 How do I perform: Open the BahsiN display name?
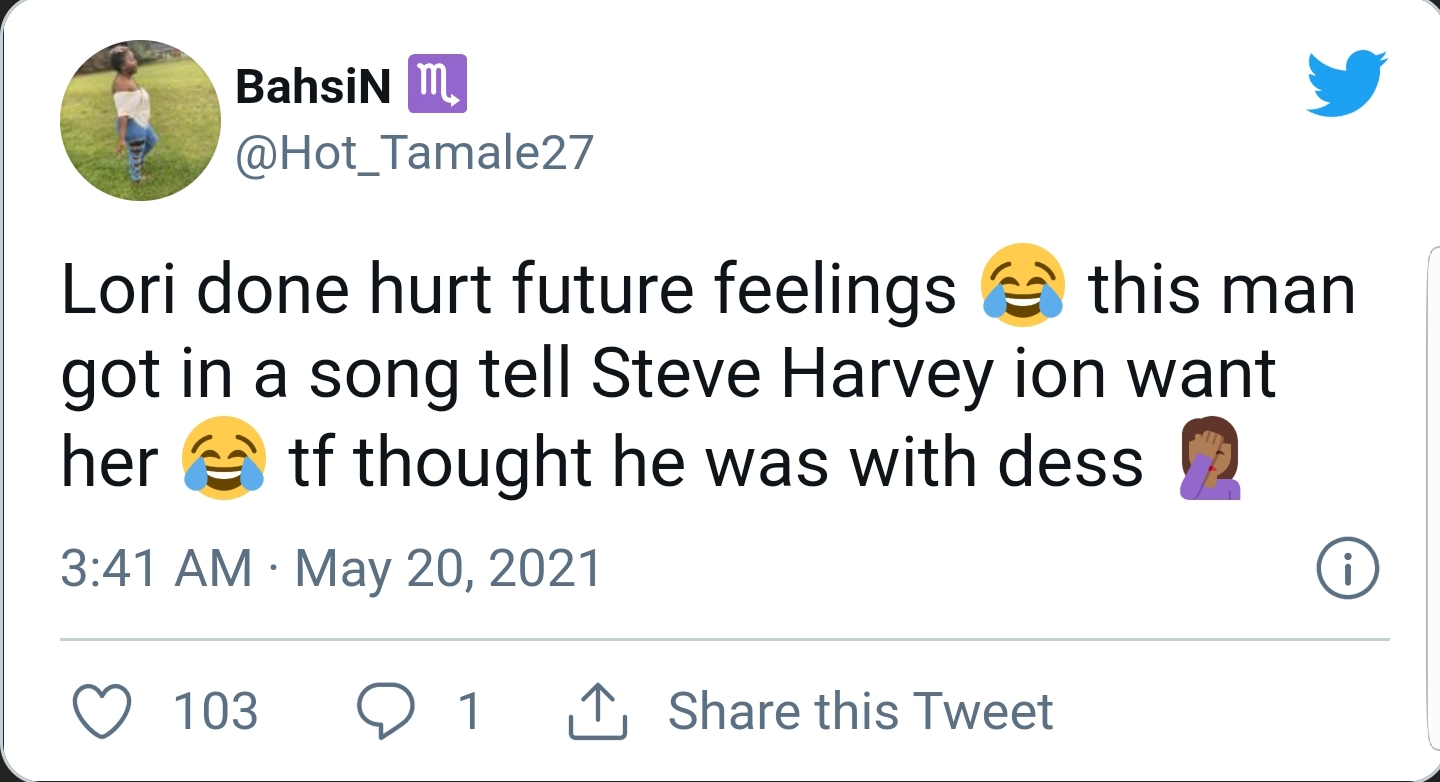(x=313, y=89)
